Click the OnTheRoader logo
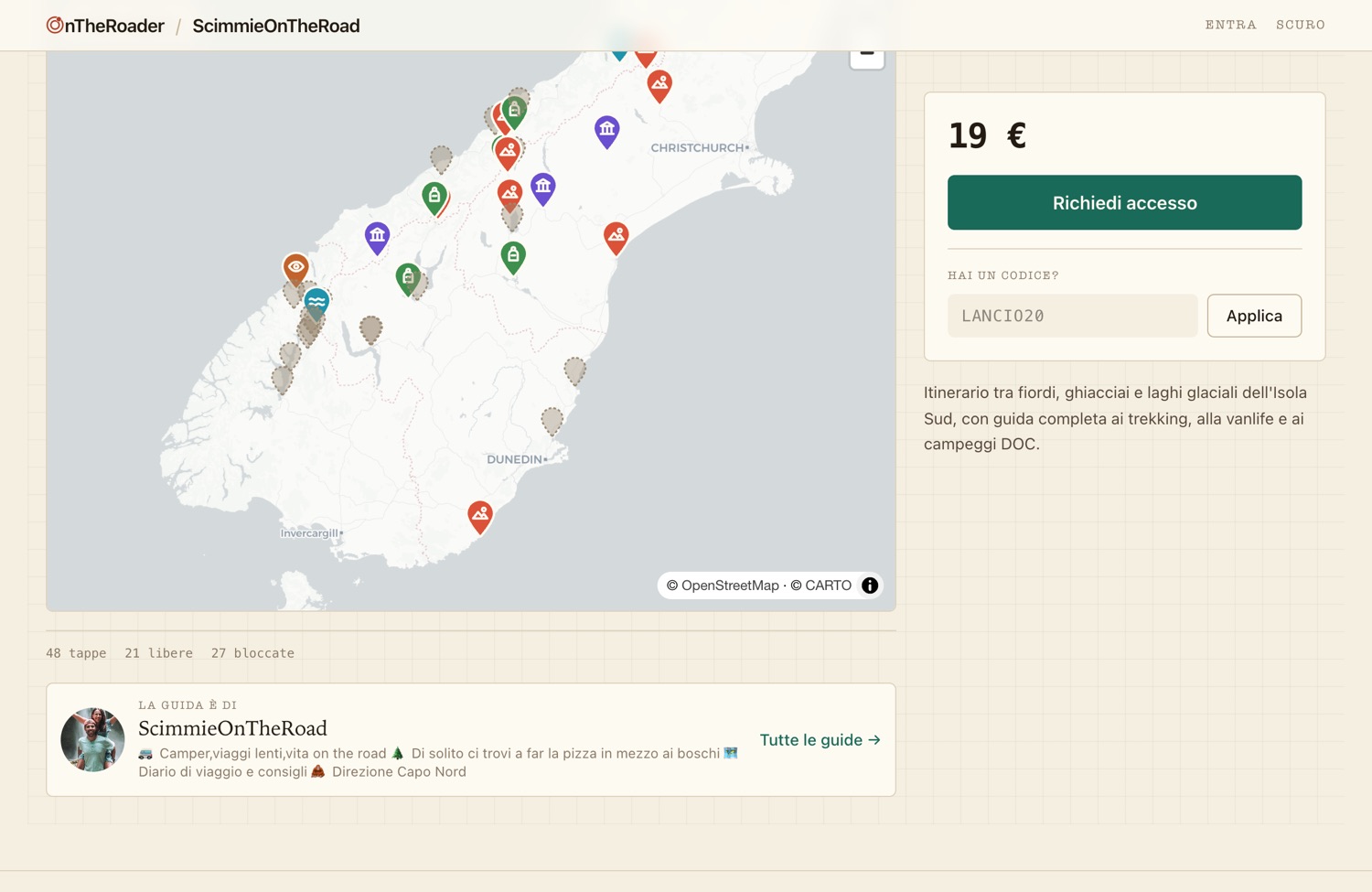 coord(105,26)
